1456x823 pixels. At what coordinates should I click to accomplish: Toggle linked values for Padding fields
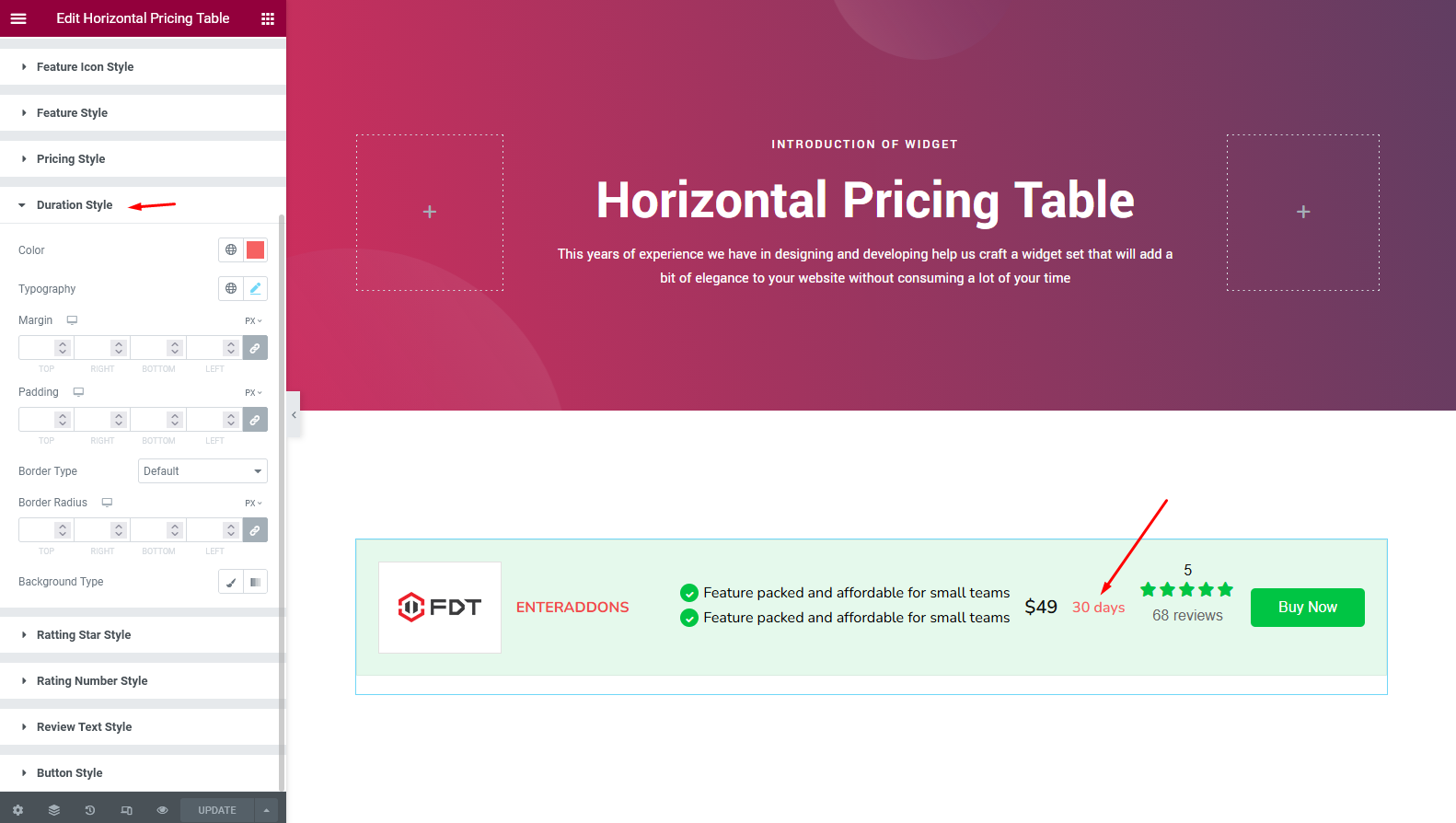point(255,419)
